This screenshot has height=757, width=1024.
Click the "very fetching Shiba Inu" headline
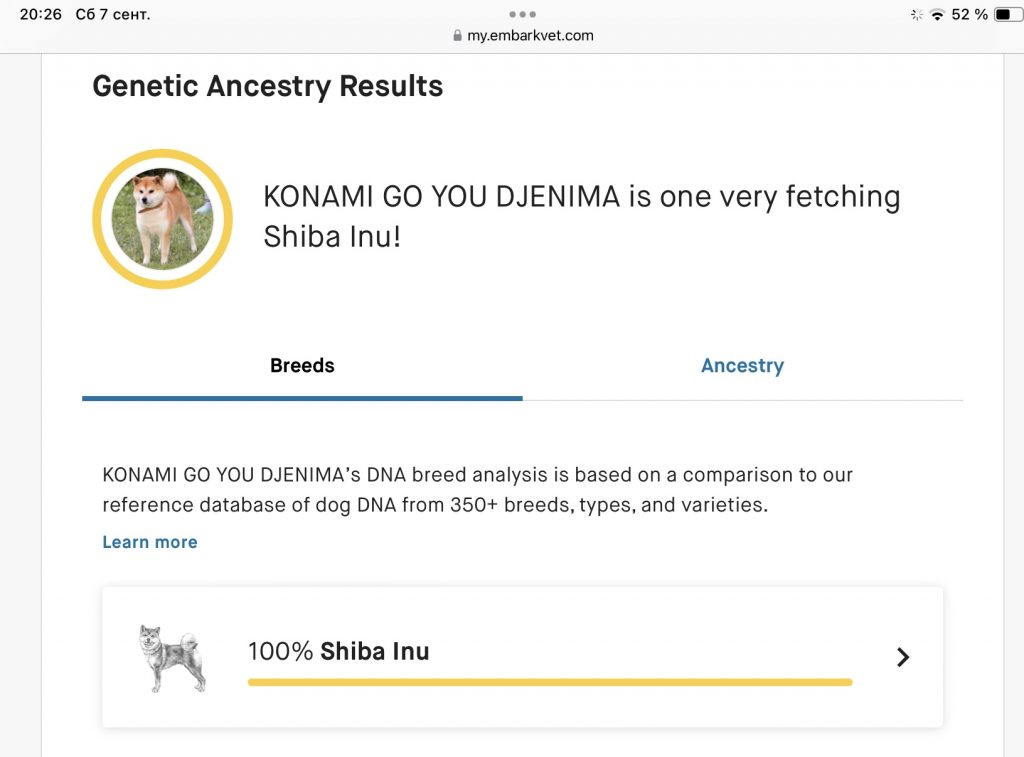tap(581, 216)
